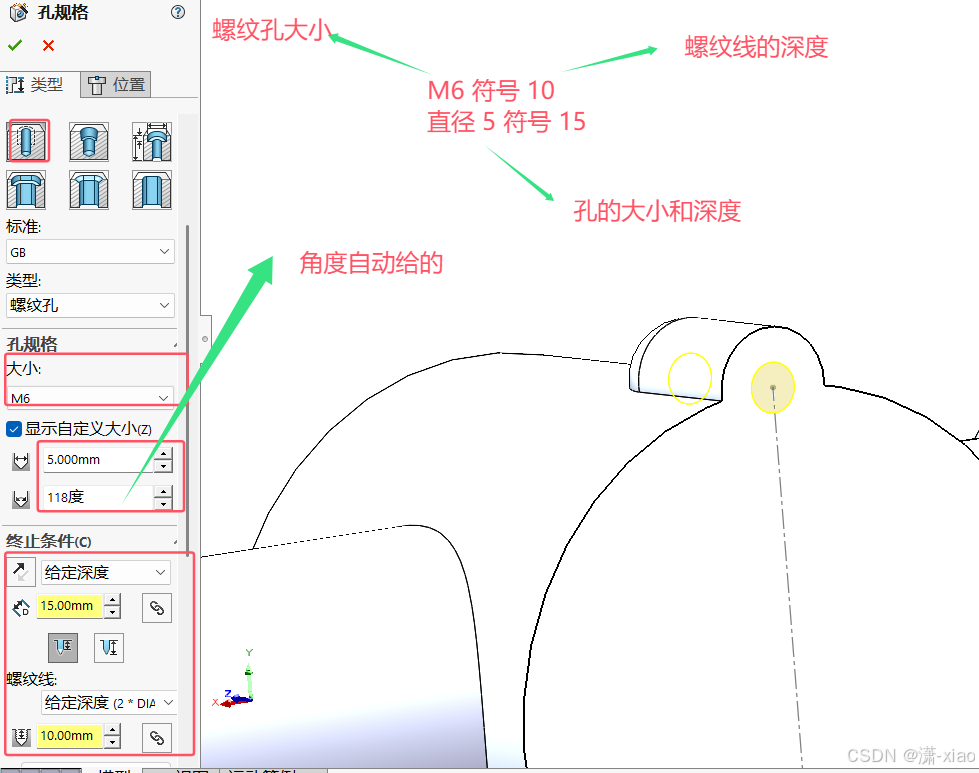Click the blind hole depth icon

pyautogui.click(x=21, y=607)
